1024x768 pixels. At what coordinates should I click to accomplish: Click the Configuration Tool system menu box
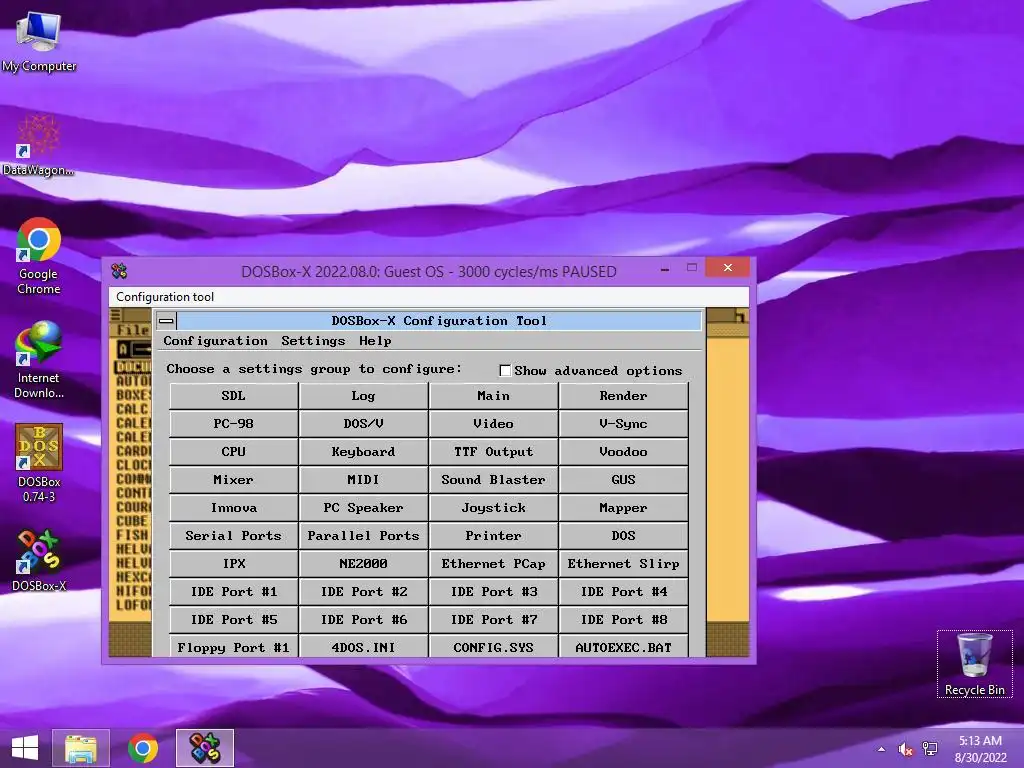point(167,321)
